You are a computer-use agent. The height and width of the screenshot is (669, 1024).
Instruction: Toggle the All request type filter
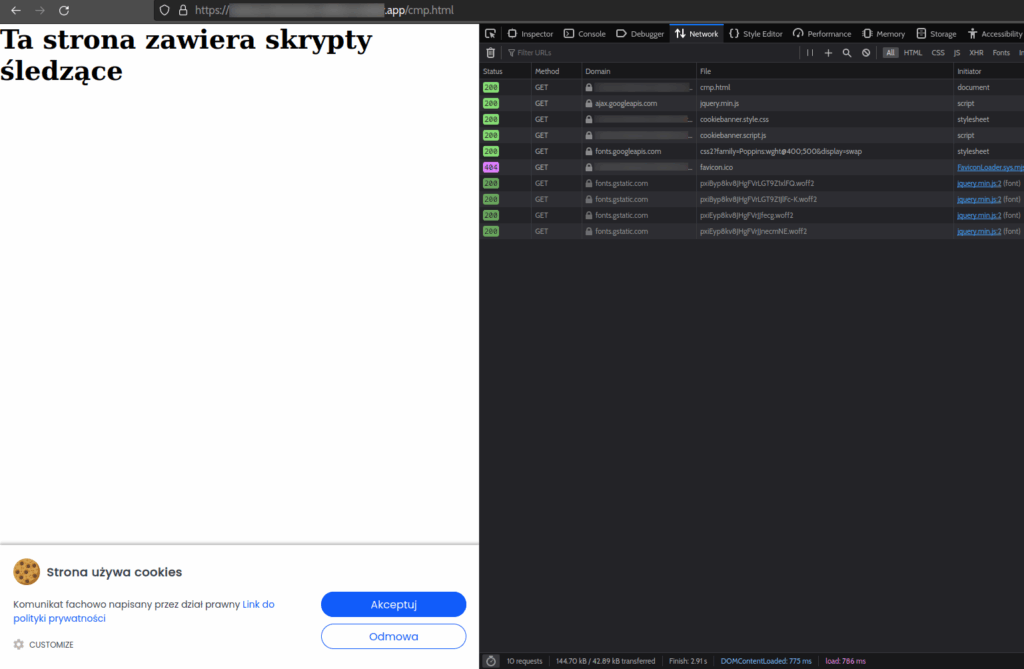click(x=890, y=53)
